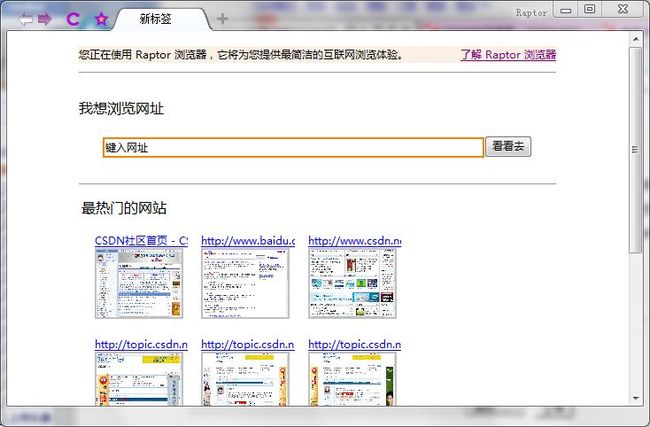Click the Raptor title text

click(x=531, y=13)
